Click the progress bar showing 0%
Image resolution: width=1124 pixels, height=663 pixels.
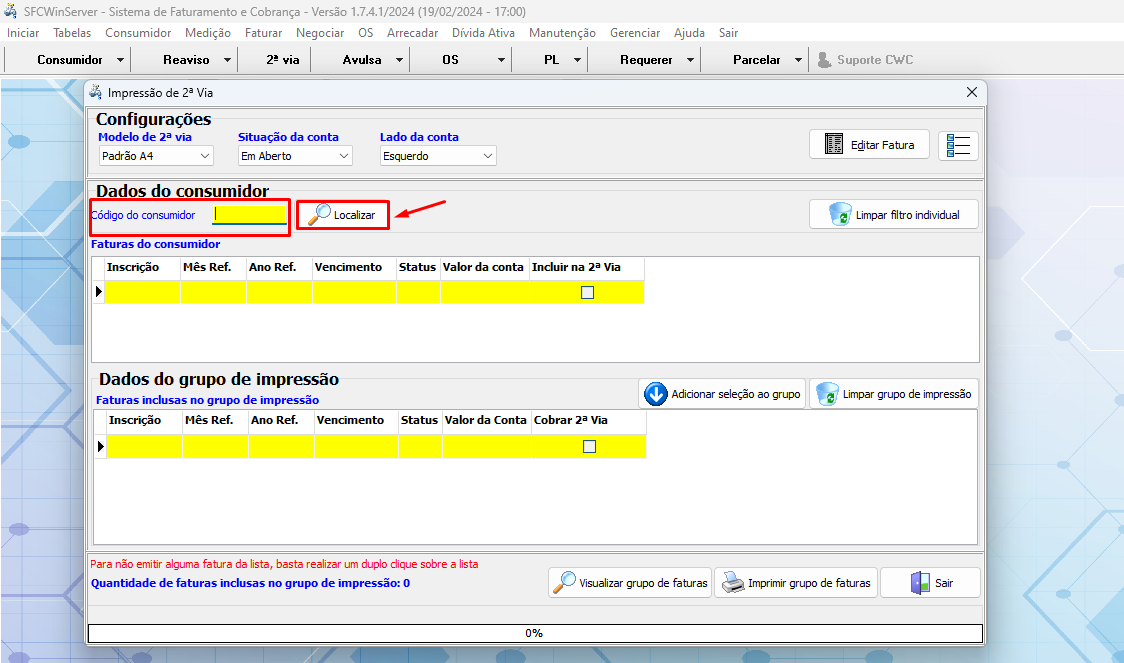(x=535, y=633)
